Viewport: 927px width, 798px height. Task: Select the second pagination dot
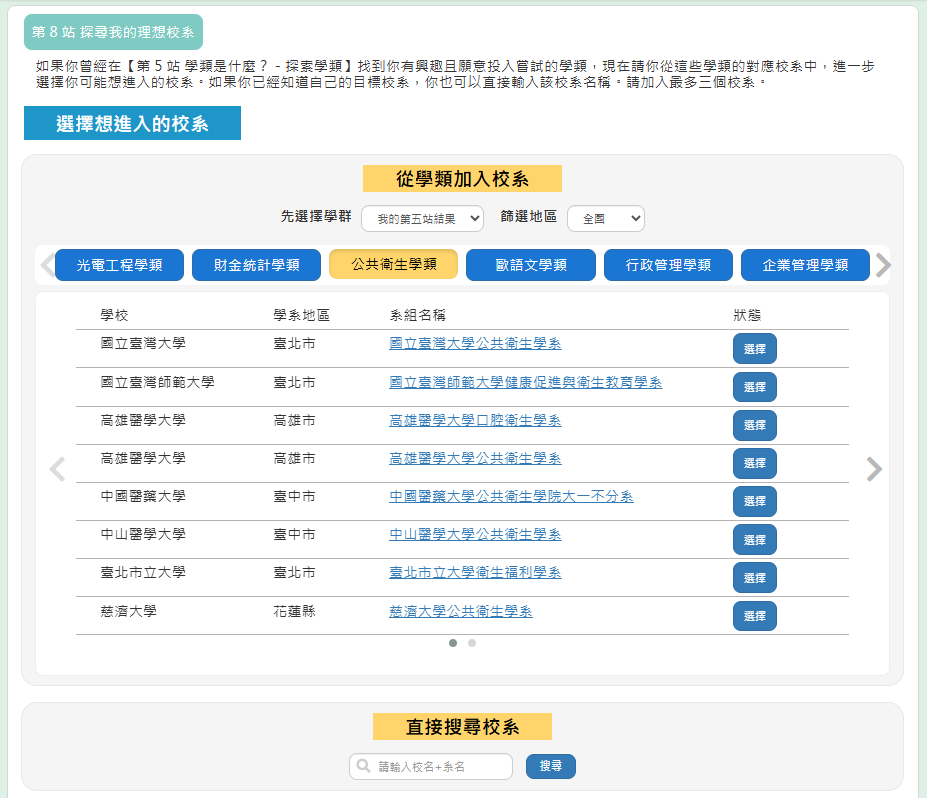472,643
